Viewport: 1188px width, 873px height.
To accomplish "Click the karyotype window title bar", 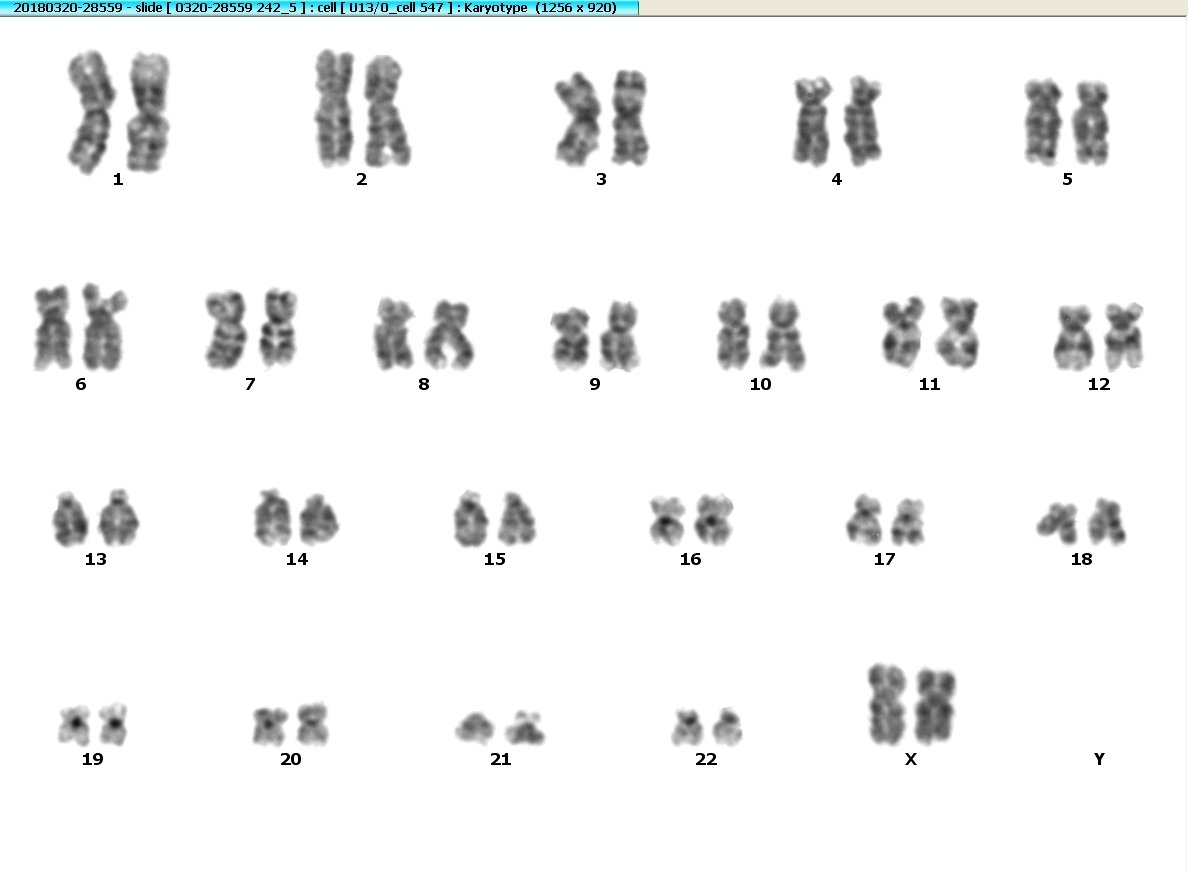I will pyautogui.click(x=319, y=8).
